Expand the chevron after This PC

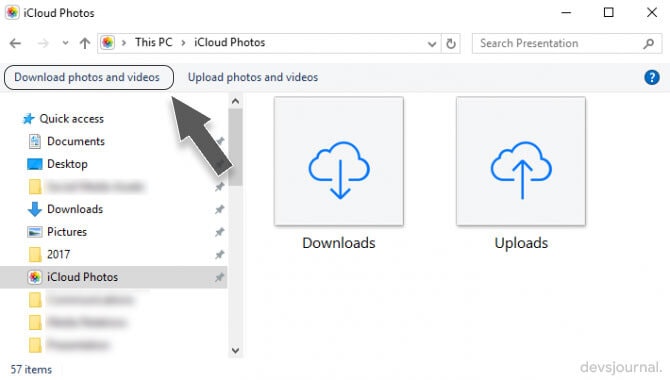pyautogui.click(x=183, y=43)
